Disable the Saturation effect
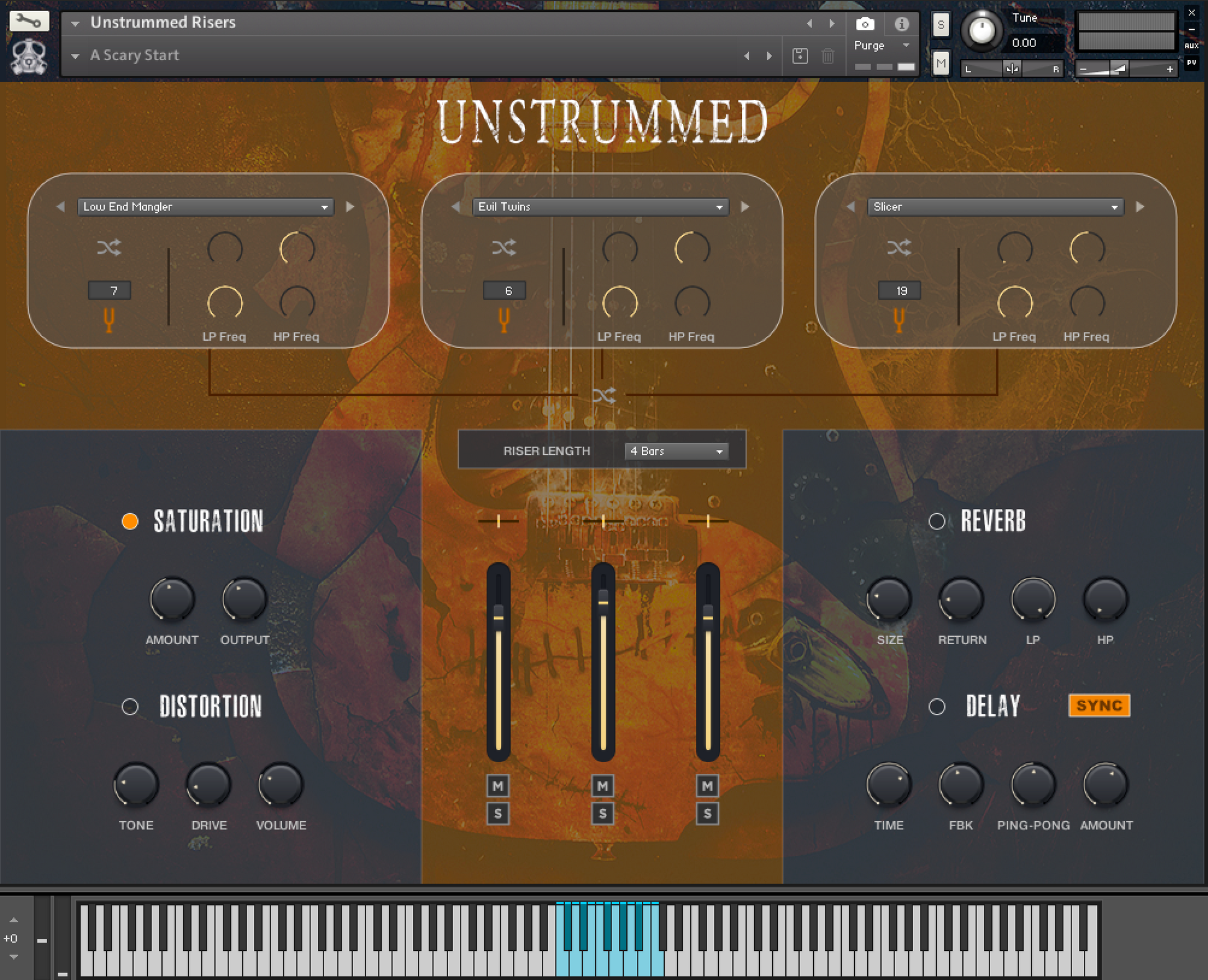Screen dimensions: 1208x980 click(x=130, y=521)
